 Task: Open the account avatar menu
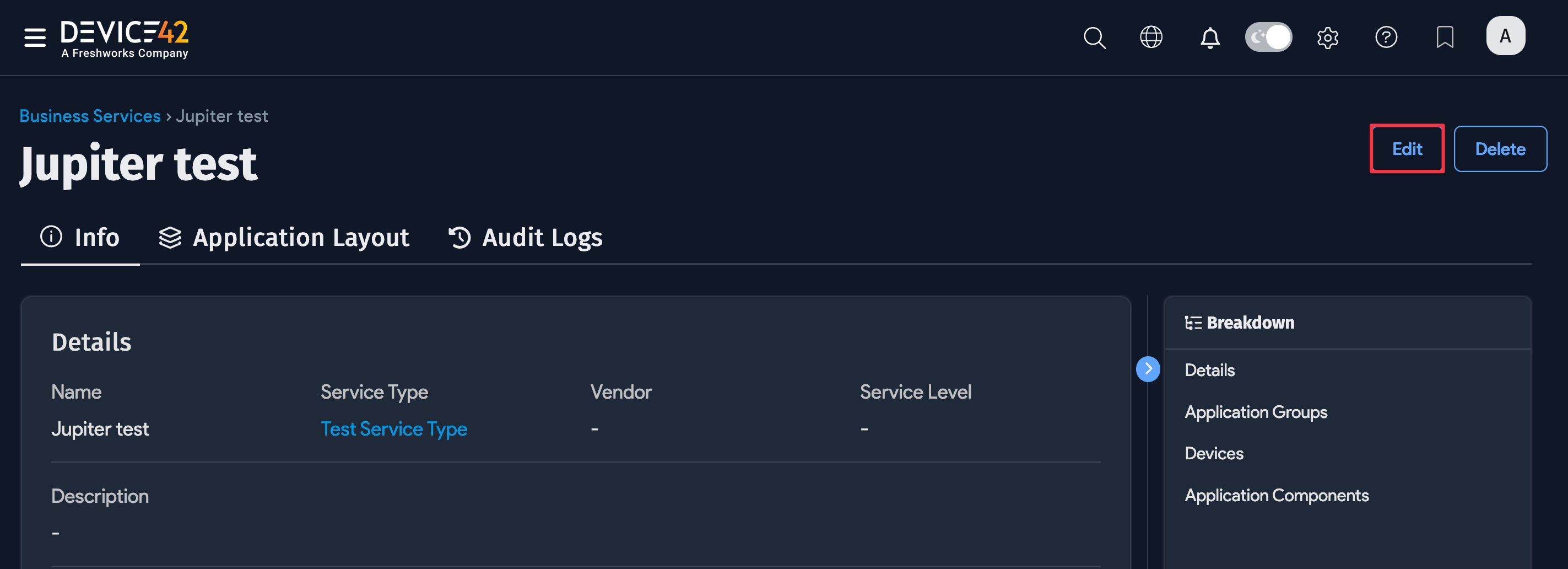(1505, 35)
